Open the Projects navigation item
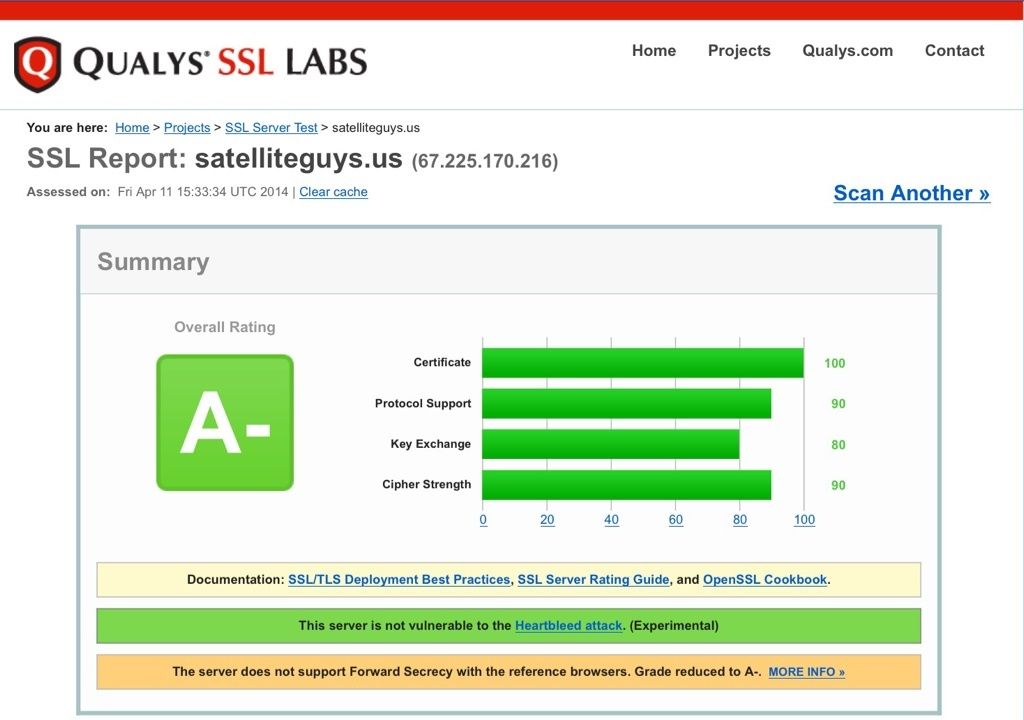This screenshot has width=1024, height=720. (739, 50)
